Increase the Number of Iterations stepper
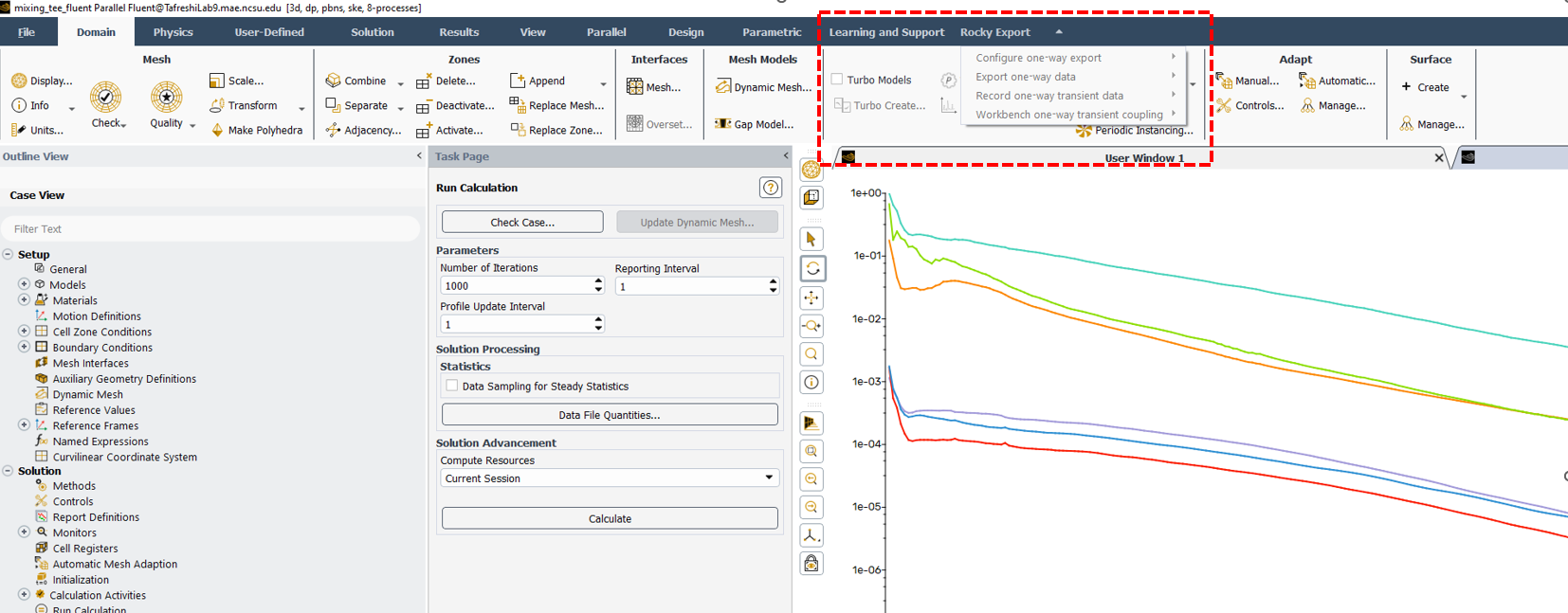The image size is (1568, 613). point(598,281)
